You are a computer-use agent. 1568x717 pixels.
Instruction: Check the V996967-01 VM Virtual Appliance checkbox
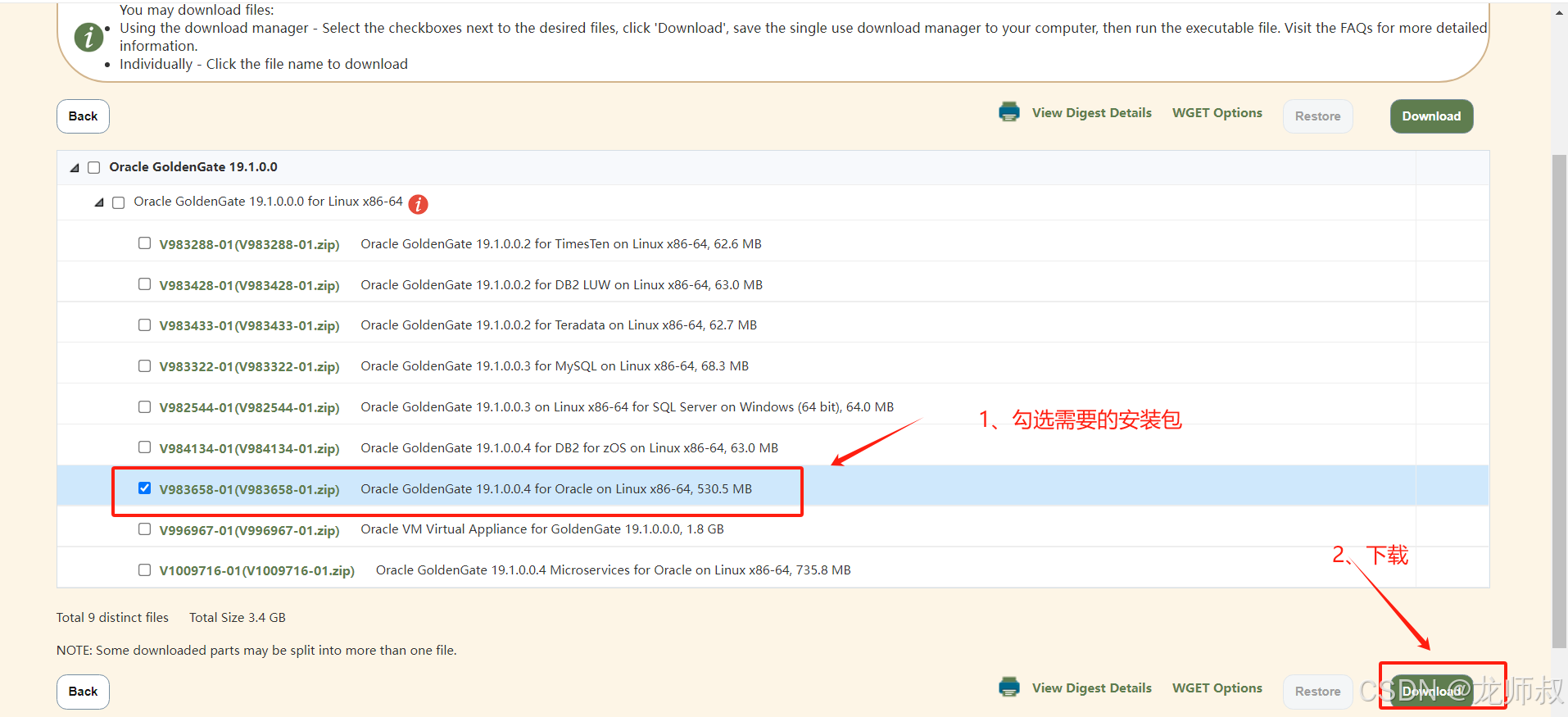145,529
